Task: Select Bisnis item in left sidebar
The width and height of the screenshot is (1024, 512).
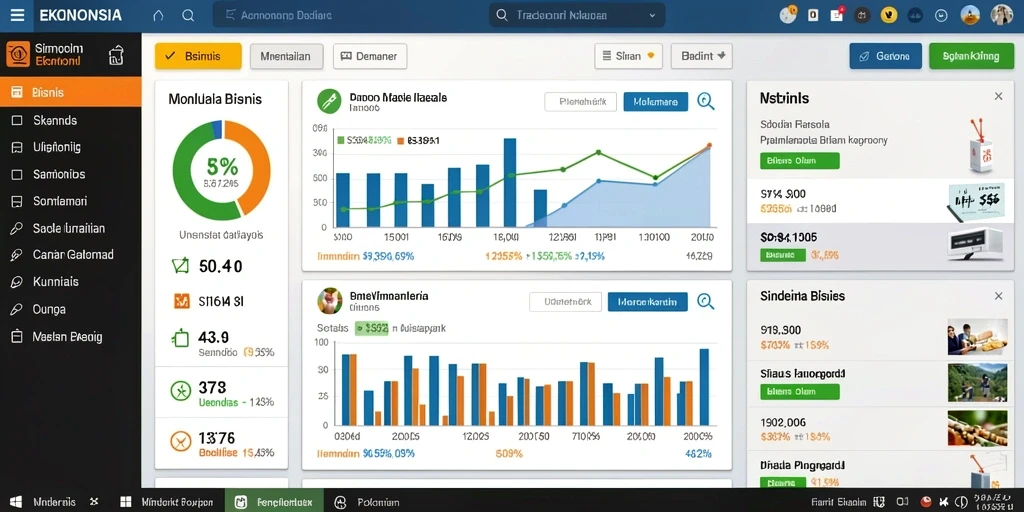Action: [71, 92]
